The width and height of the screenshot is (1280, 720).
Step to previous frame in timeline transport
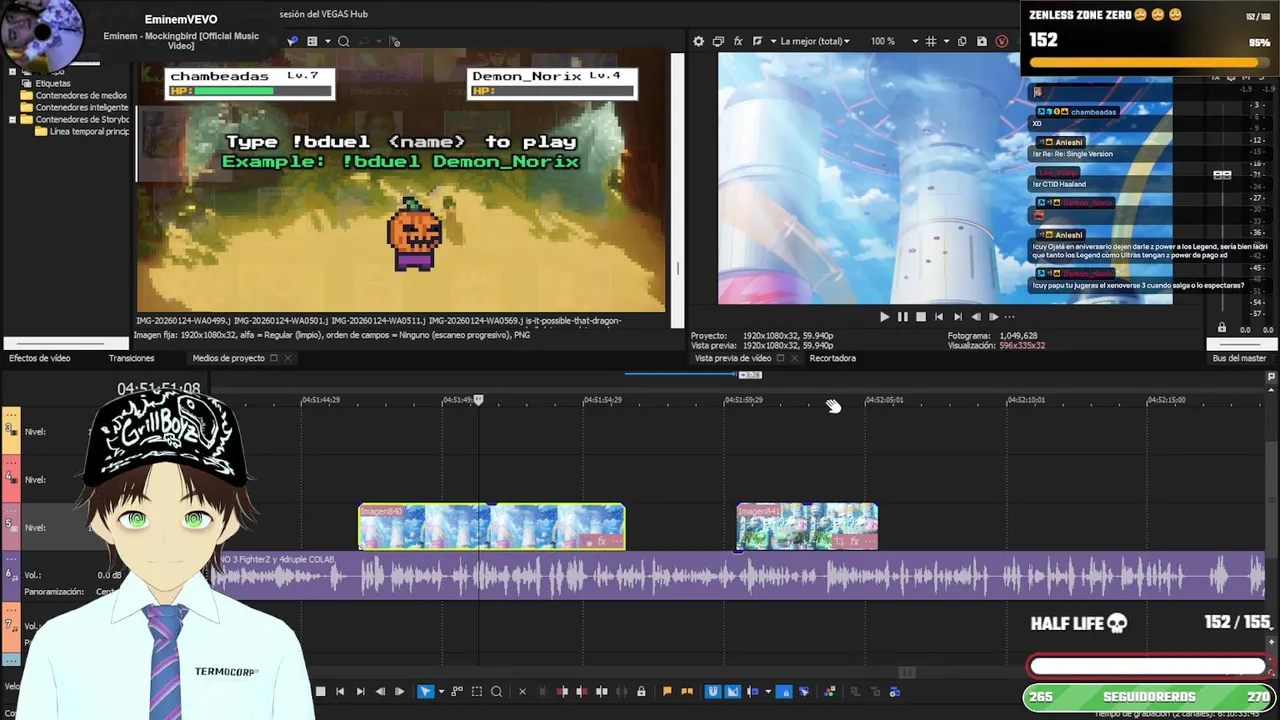(x=380, y=691)
